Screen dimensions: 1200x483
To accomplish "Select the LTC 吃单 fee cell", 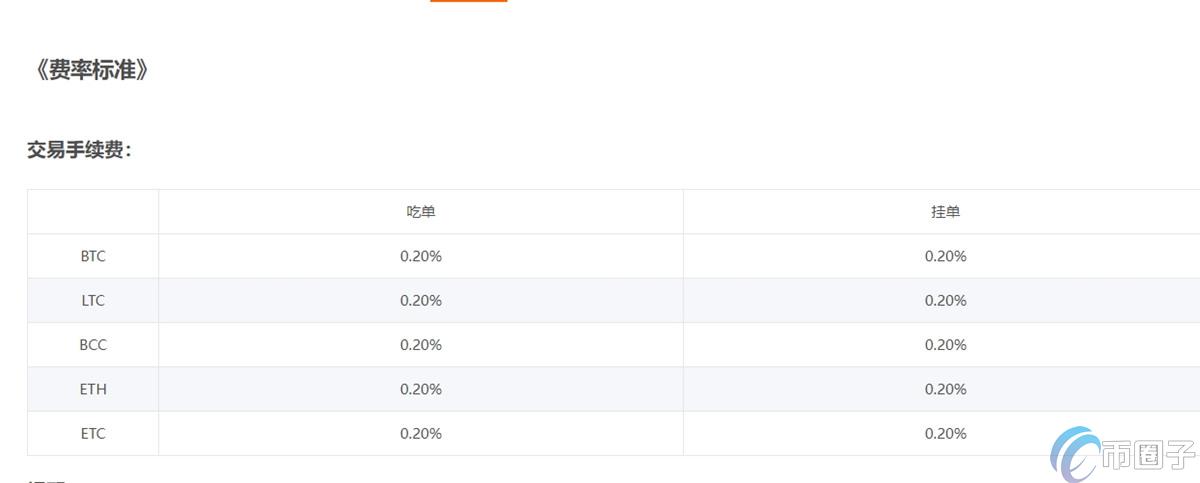I will (421, 300).
